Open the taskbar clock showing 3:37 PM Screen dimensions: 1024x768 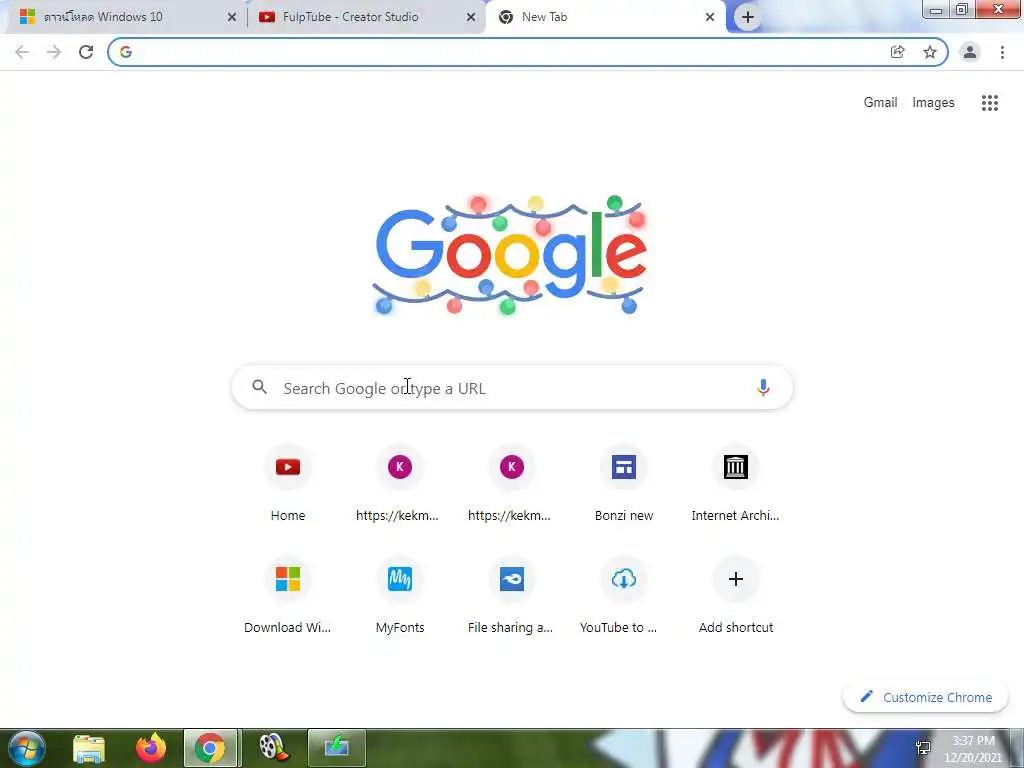pyautogui.click(x=973, y=749)
